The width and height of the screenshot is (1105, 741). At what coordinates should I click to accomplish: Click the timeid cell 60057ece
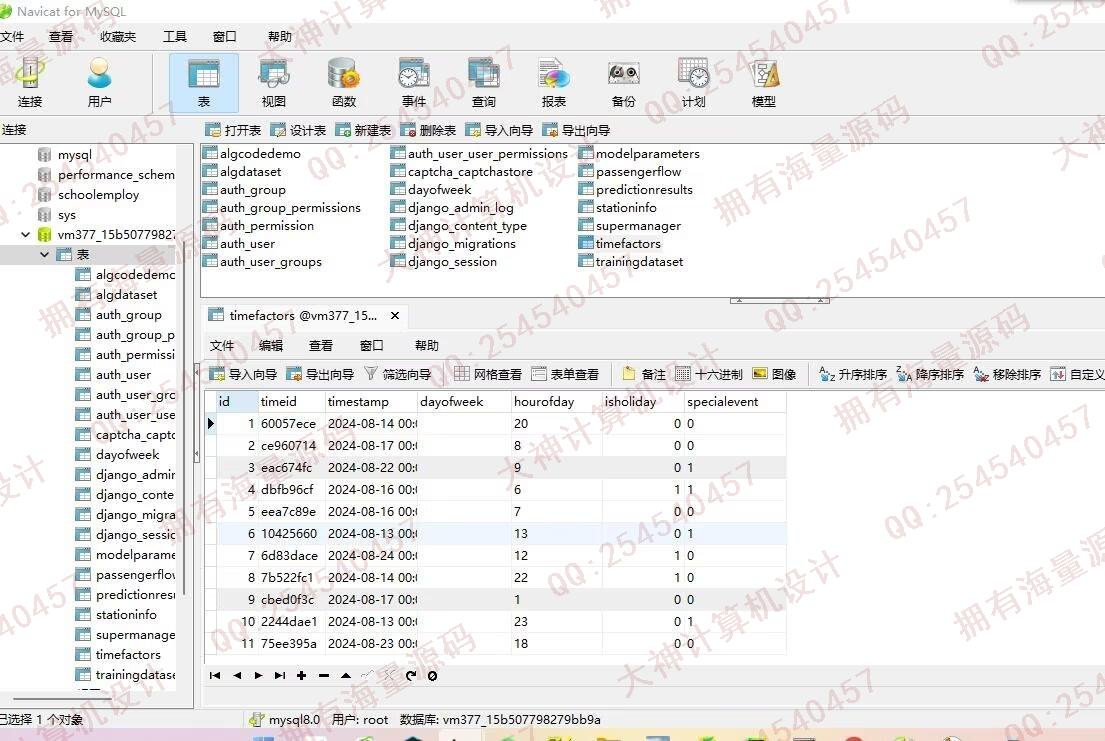pyautogui.click(x=289, y=424)
